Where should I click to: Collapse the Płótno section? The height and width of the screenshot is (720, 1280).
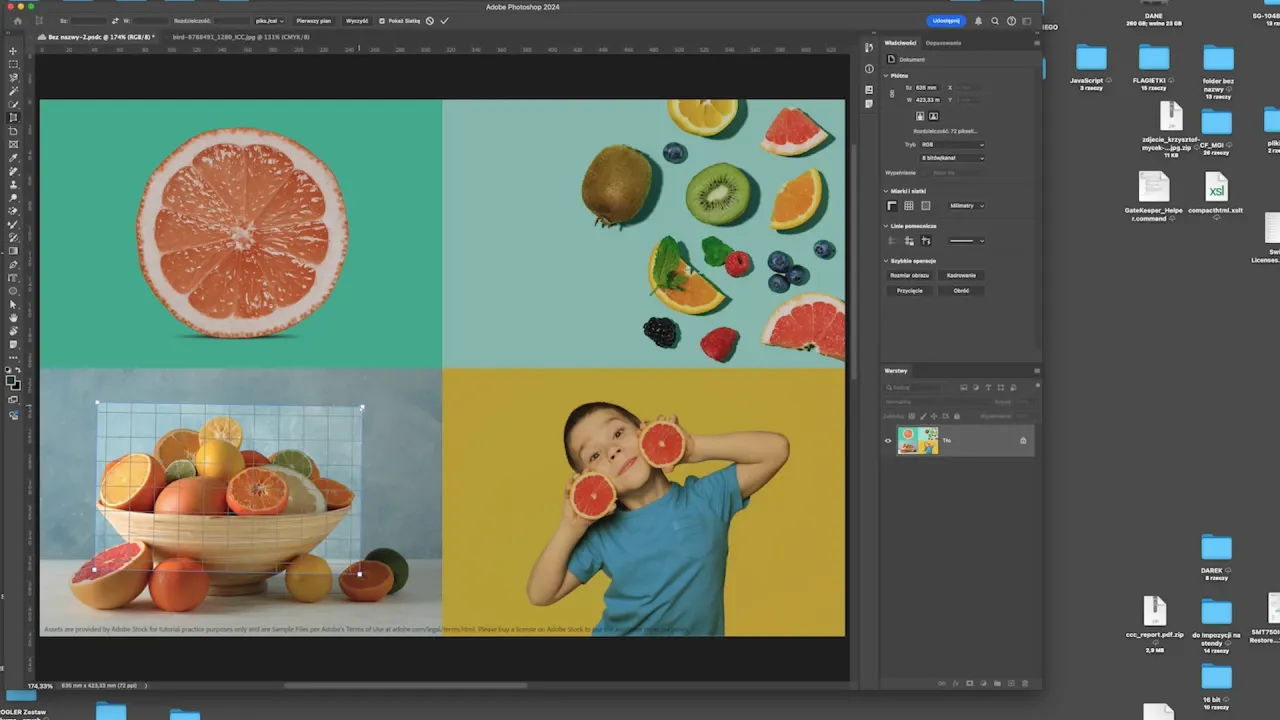click(x=886, y=75)
